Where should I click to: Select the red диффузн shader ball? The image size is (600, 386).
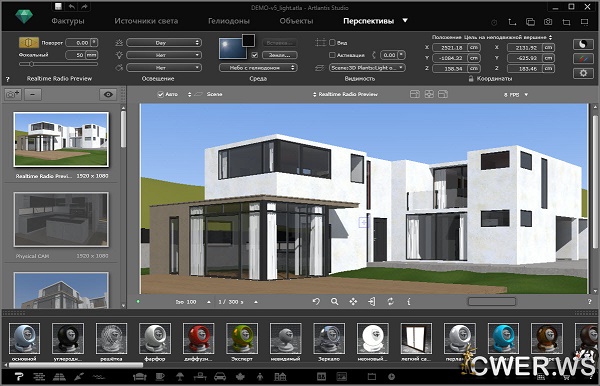click(x=198, y=338)
